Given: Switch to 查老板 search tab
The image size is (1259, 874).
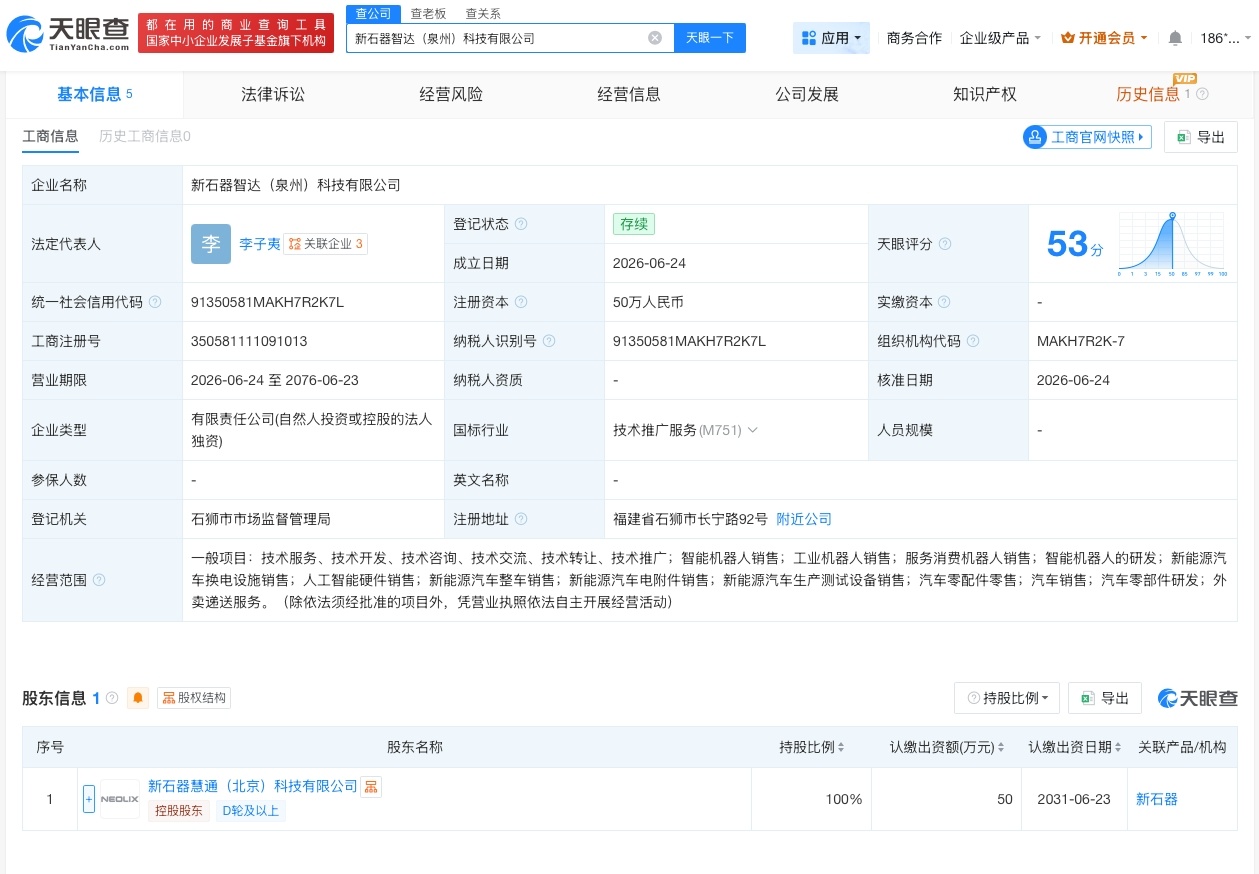Looking at the screenshot, I should tap(429, 13).
